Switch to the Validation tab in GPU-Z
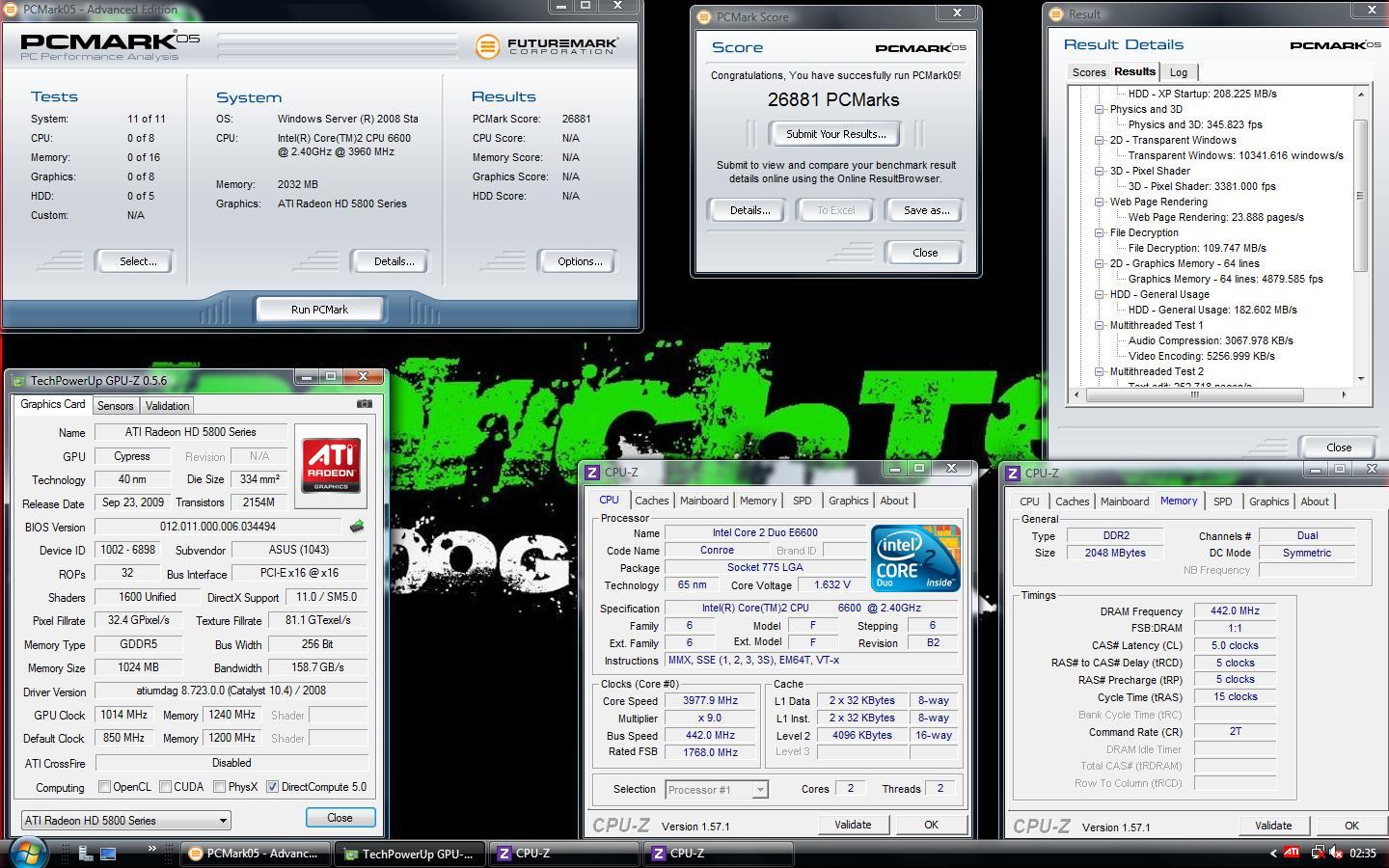 168,406
